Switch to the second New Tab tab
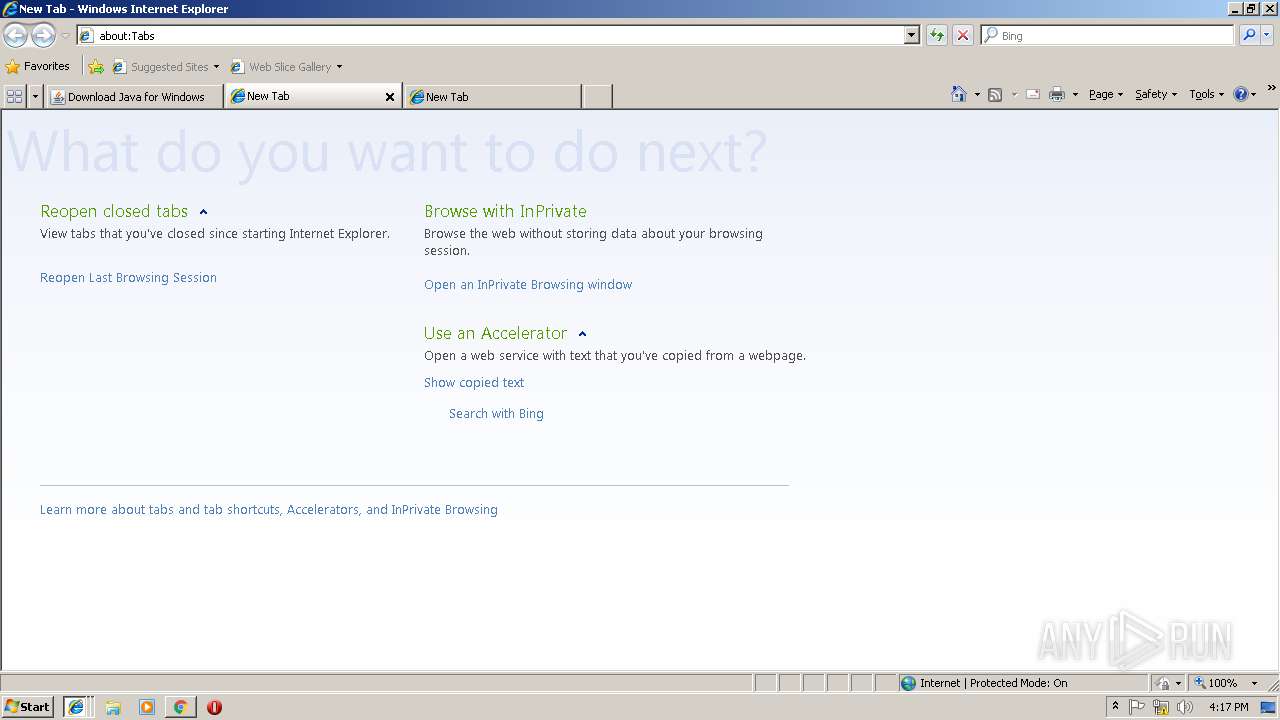Screen dimensions: 1280x720 (x=493, y=96)
